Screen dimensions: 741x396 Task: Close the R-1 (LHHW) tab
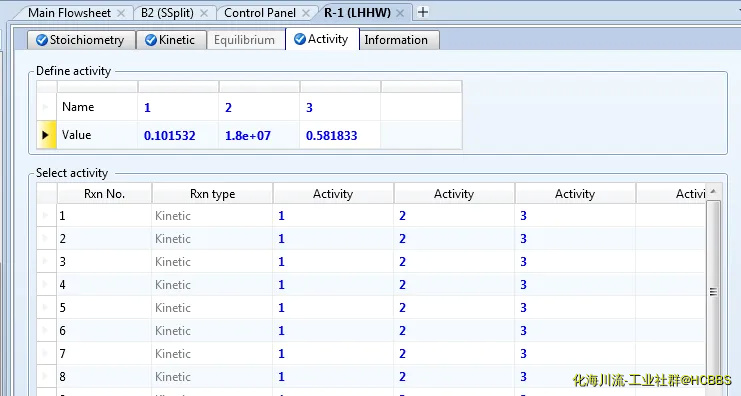pyautogui.click(x=400, y=13)
